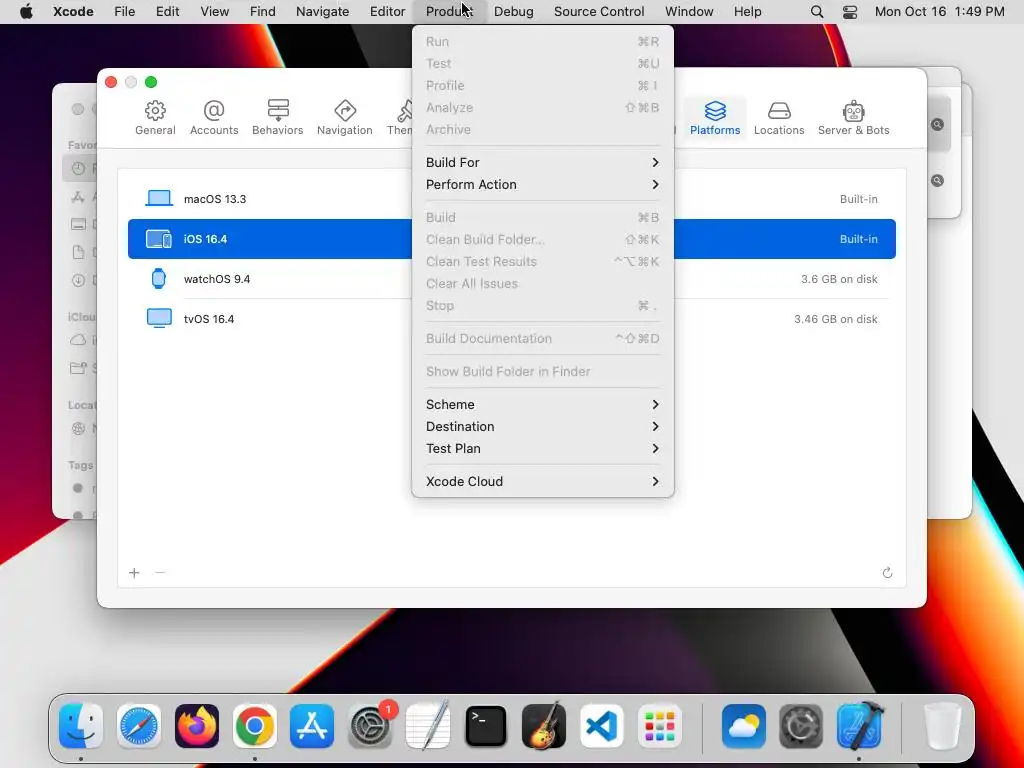Screen dimensions: 1024x768
Task: Open the Source Control menu
Action: pyautogui.click(x=599, y=12)
